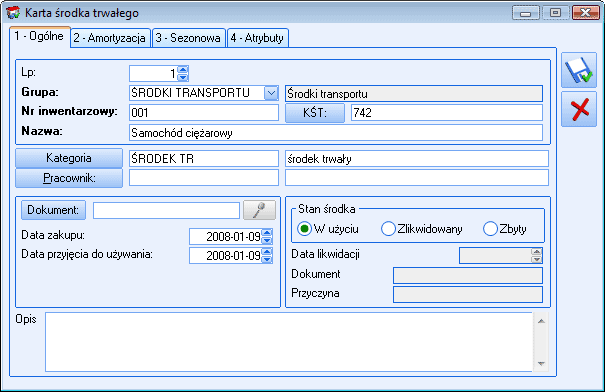The image size is (605, 392).
Task: Increase the Lp value with the up arrow
Action: [183, 69]
